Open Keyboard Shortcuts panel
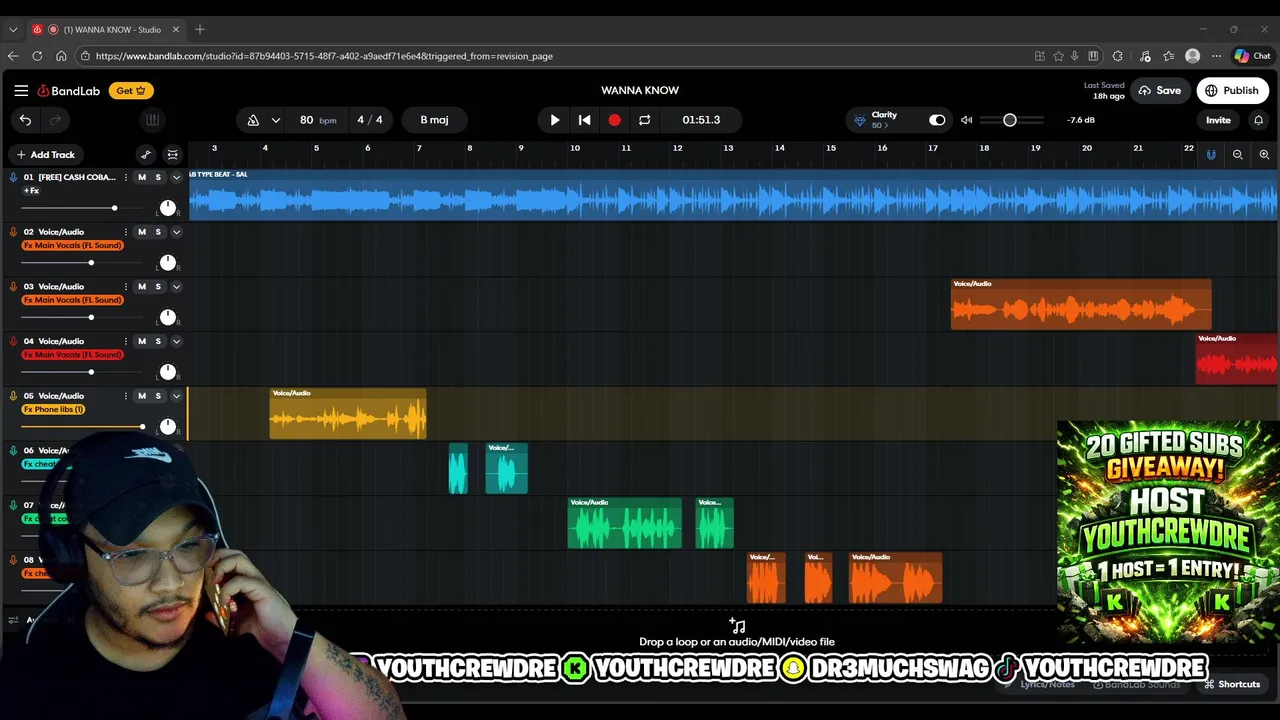Image resolution: width=1280 pixels, height=720 pixels. click(1232, 684)
